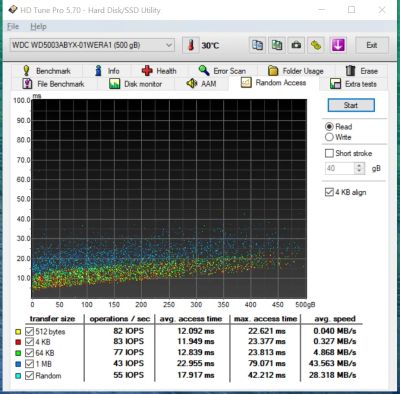Viewport: 400px width, 394px height.
Task: Click the red 4 KB color swatch
Action: tap(18, 342)
